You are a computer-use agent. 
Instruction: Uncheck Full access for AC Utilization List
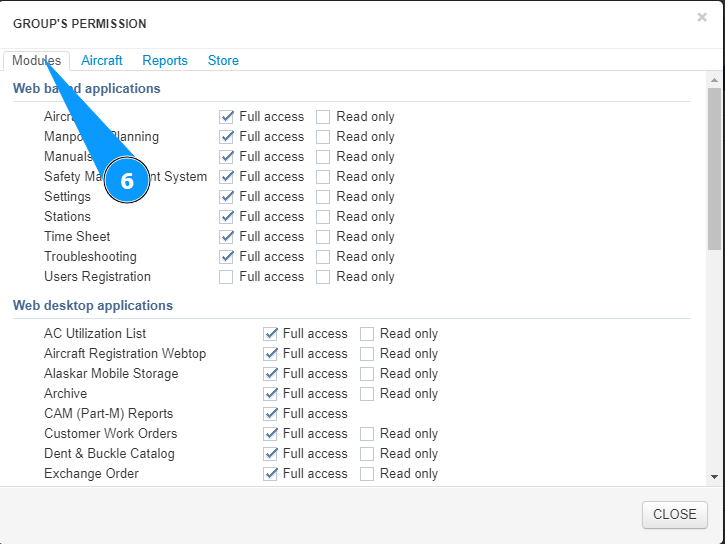pos(270,334)
